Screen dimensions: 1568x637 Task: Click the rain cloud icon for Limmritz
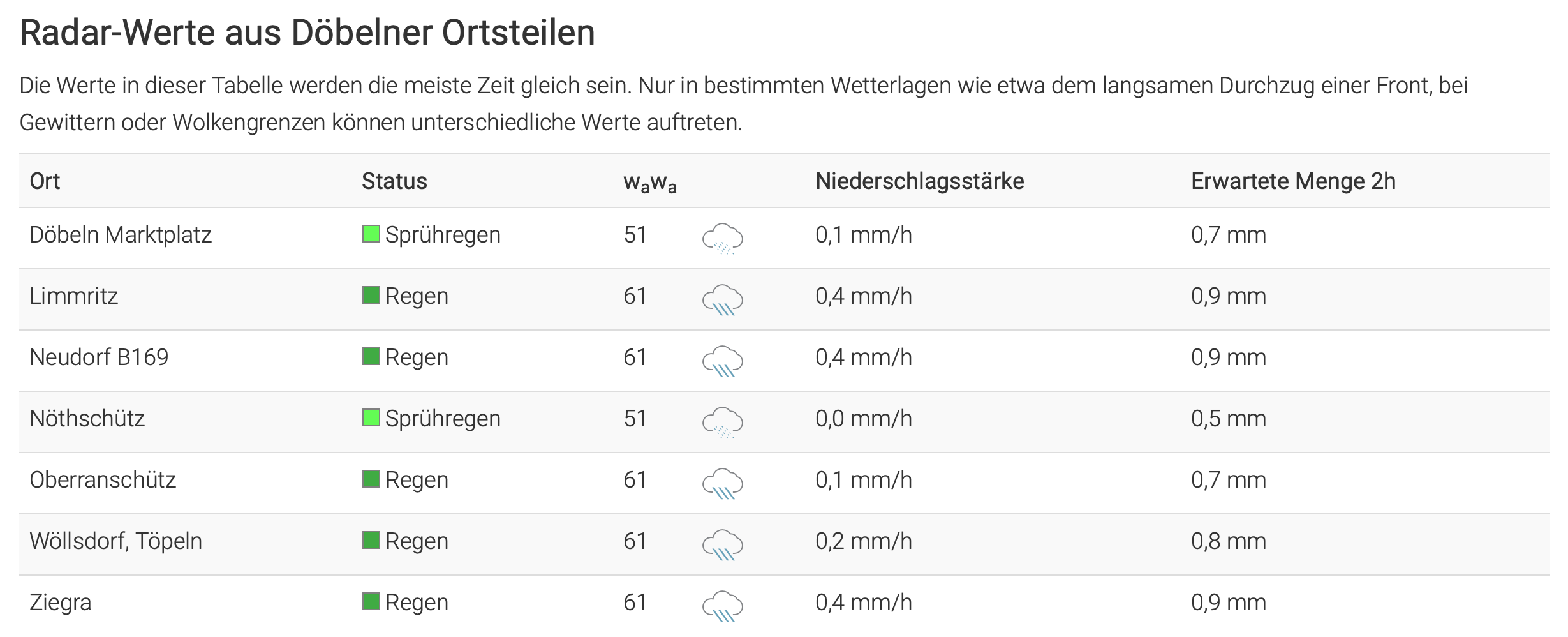click(x=722, y=299)
